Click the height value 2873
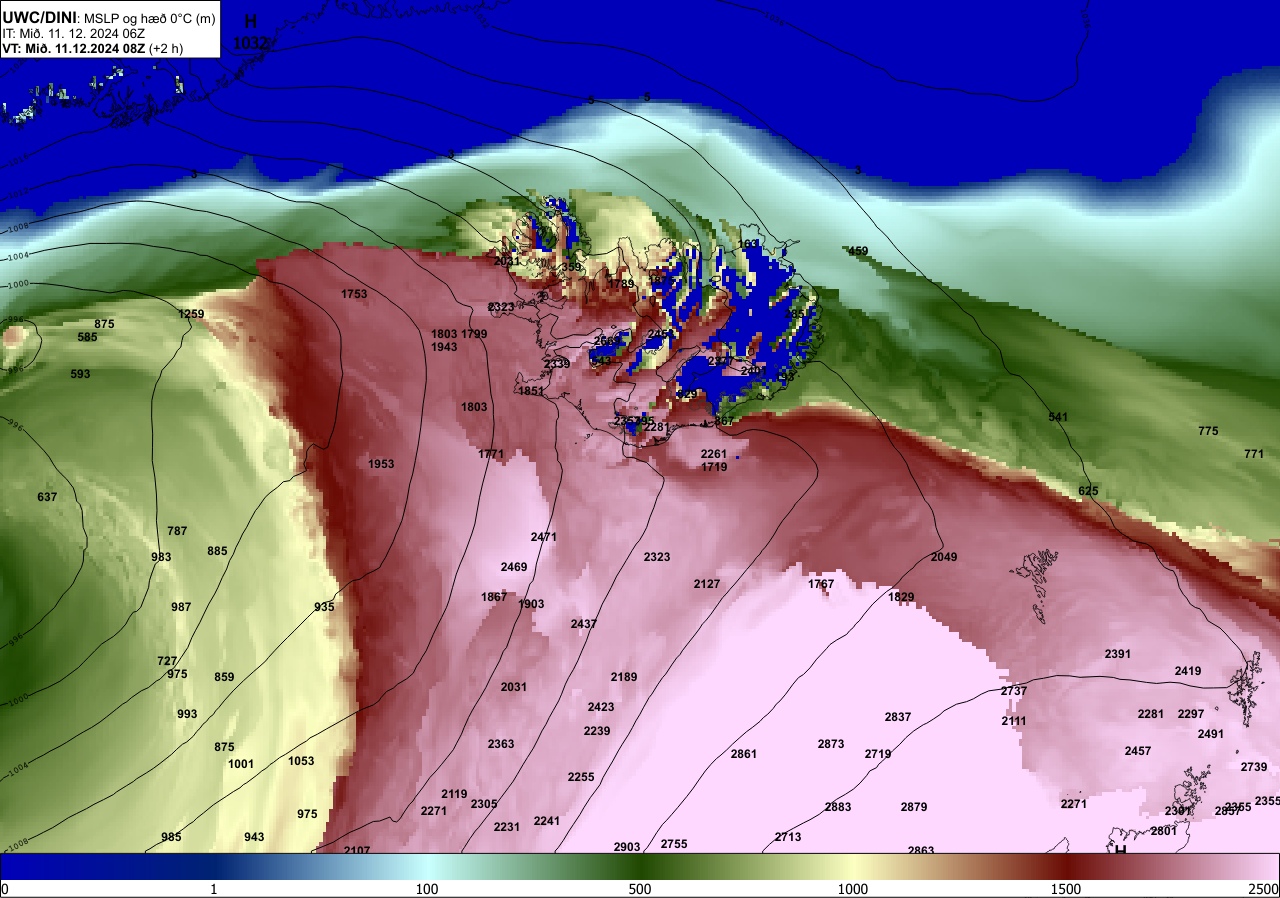The width and height of the screenshot is (1280, 898). 831,744
